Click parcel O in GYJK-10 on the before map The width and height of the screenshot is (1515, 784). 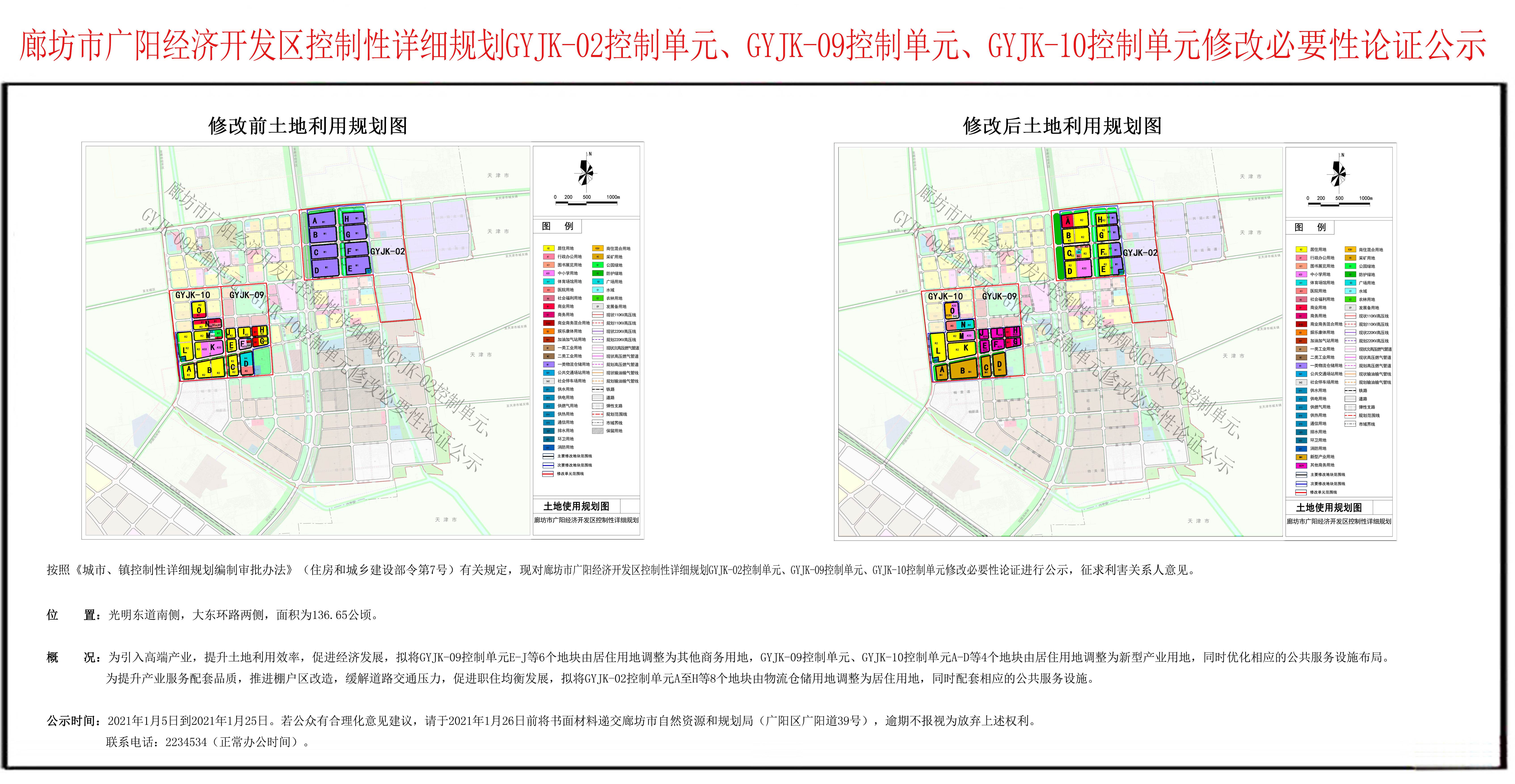click(199, 310)
